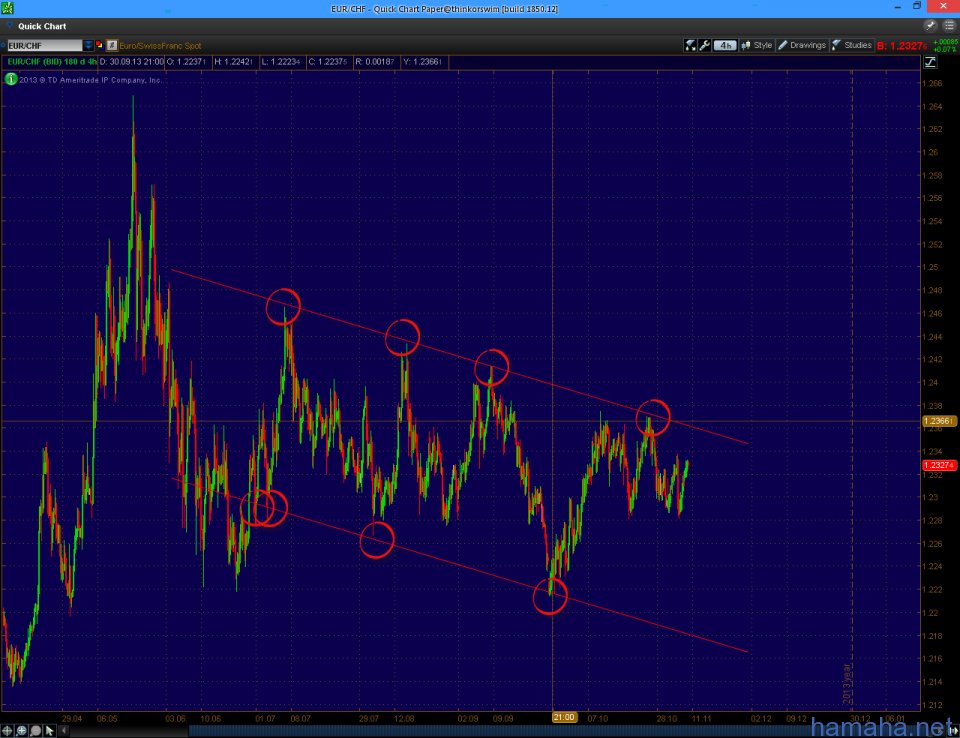Click the green info icon on chart

(10, 79)
